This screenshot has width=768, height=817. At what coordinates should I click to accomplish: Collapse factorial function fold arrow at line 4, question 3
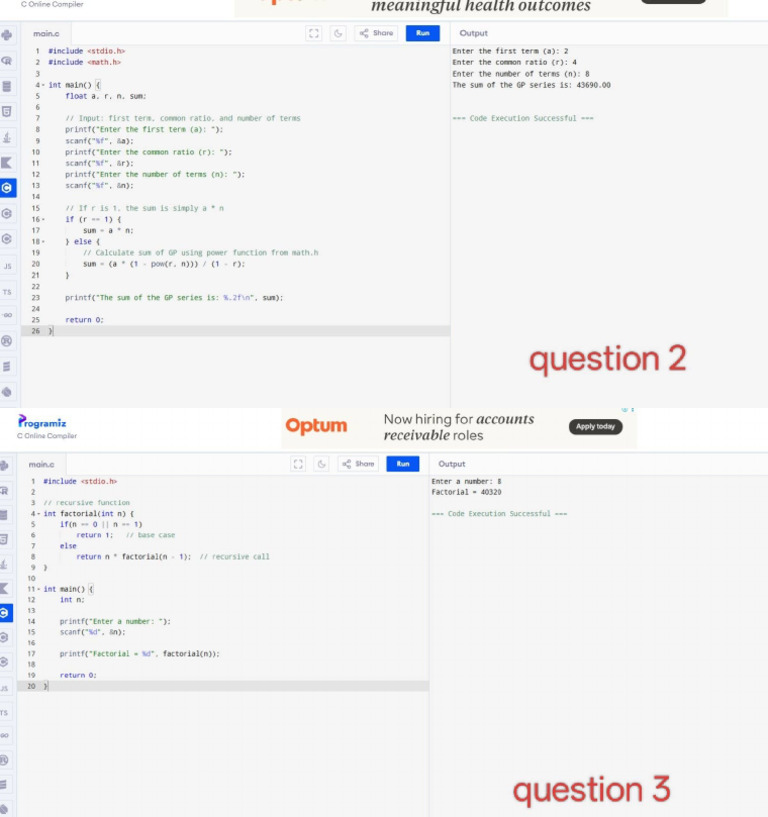39,514
